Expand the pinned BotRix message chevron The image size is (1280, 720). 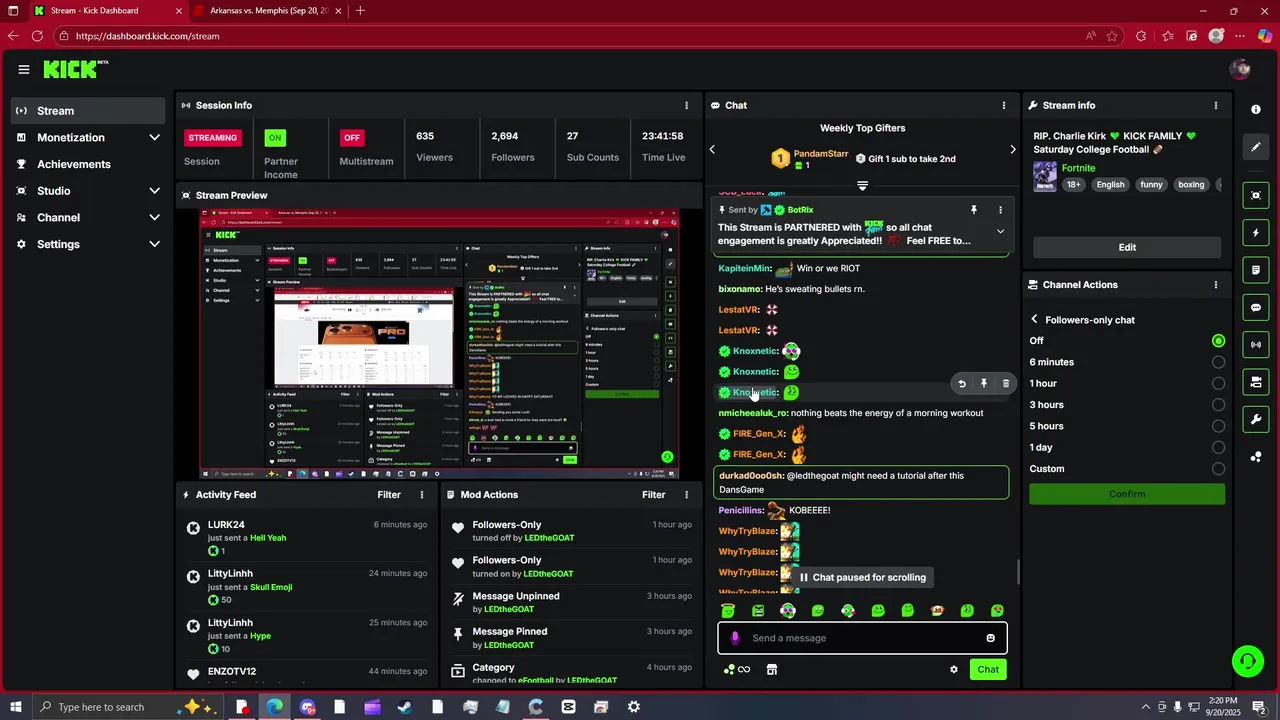coord(1000,231)
